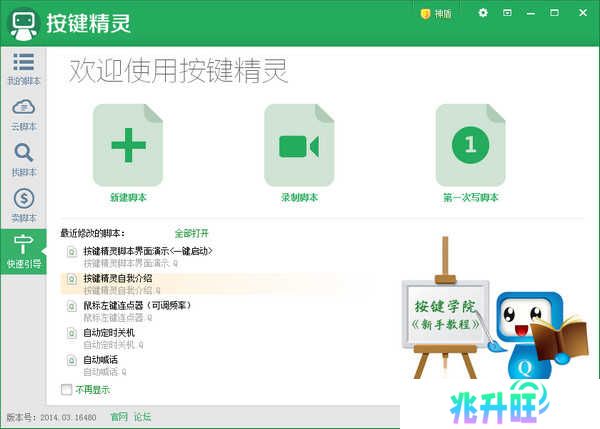Click the 新建脚本 label

coord(128,197)
